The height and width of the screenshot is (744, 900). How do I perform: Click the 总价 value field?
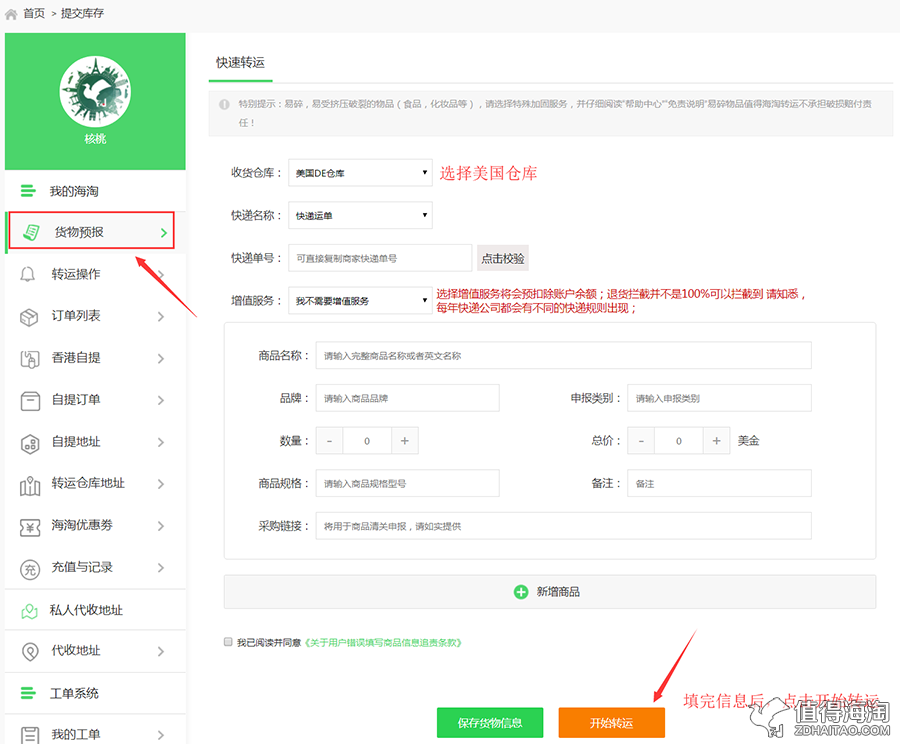pos(679,441)
